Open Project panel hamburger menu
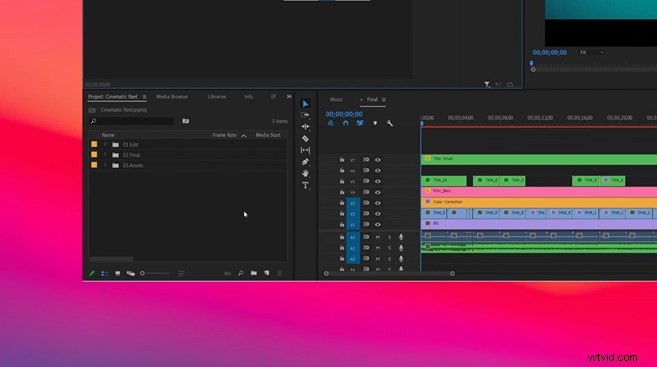Screen dimensions: 657x367 point(145,97)
